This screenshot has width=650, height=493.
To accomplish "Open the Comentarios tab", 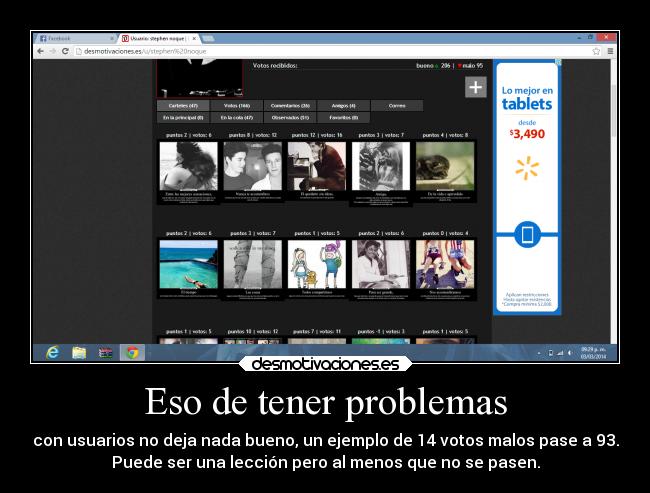I will pyautogui.click(x=290, y=106).
